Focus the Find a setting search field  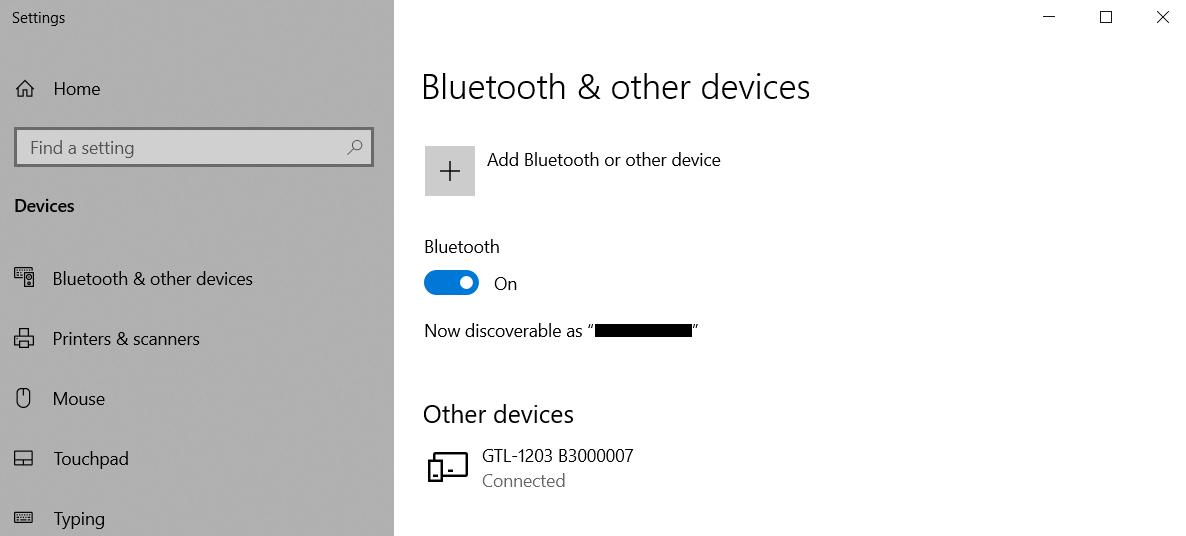pyautogui.click(x=180, y=147)
